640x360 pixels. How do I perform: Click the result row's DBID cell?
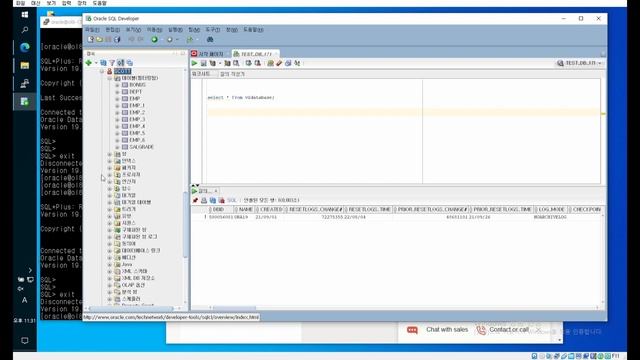pyautogui.click(x=222, y=217)
